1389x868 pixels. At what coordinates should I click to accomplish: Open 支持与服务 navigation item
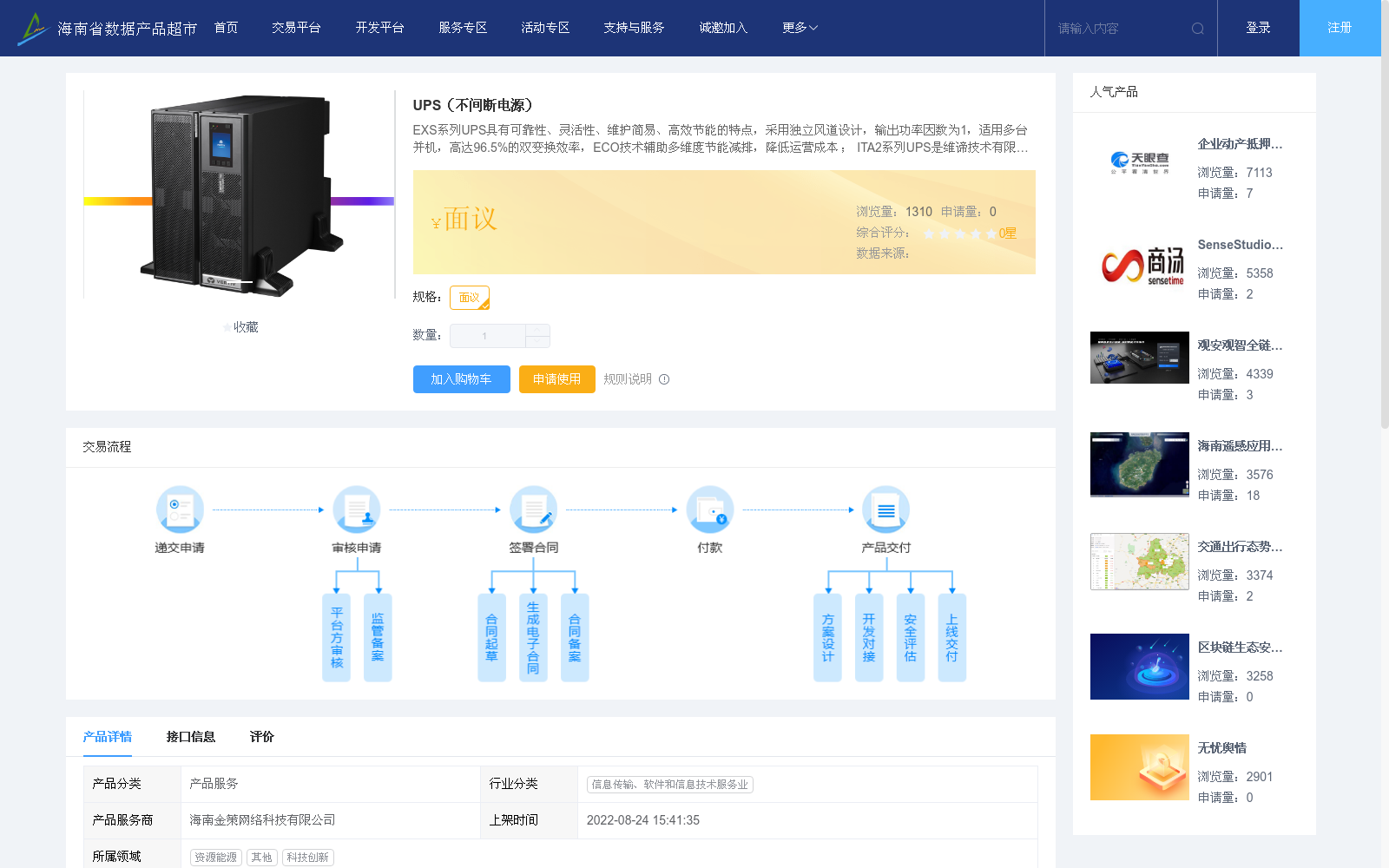coord(634,28)
